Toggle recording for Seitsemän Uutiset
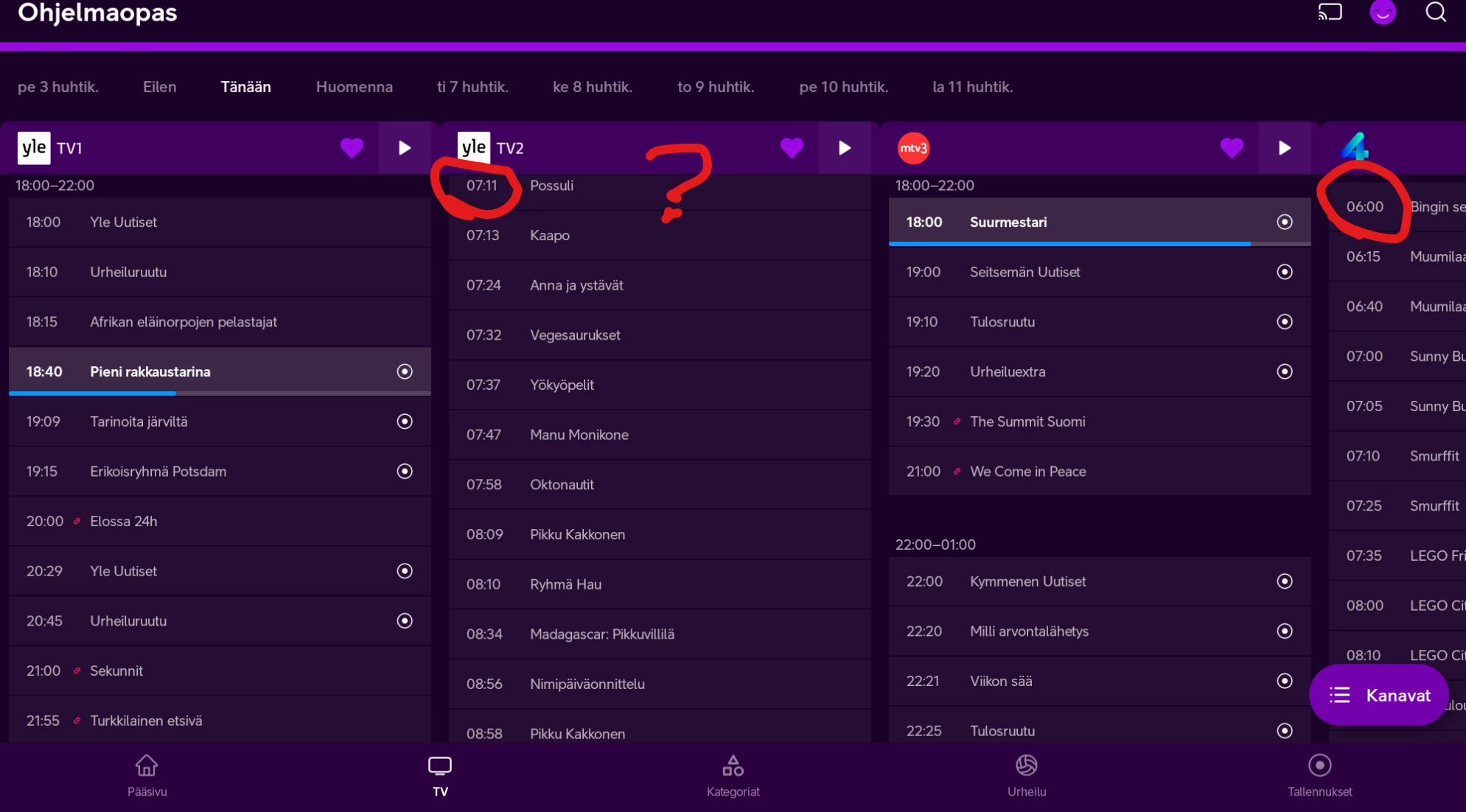 point(1284,272)
